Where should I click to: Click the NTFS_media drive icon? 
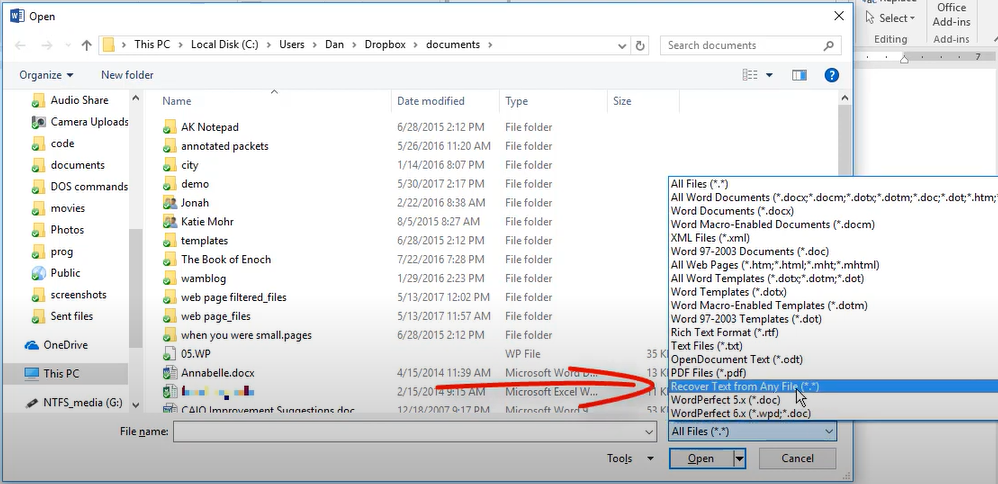(31, 403)
